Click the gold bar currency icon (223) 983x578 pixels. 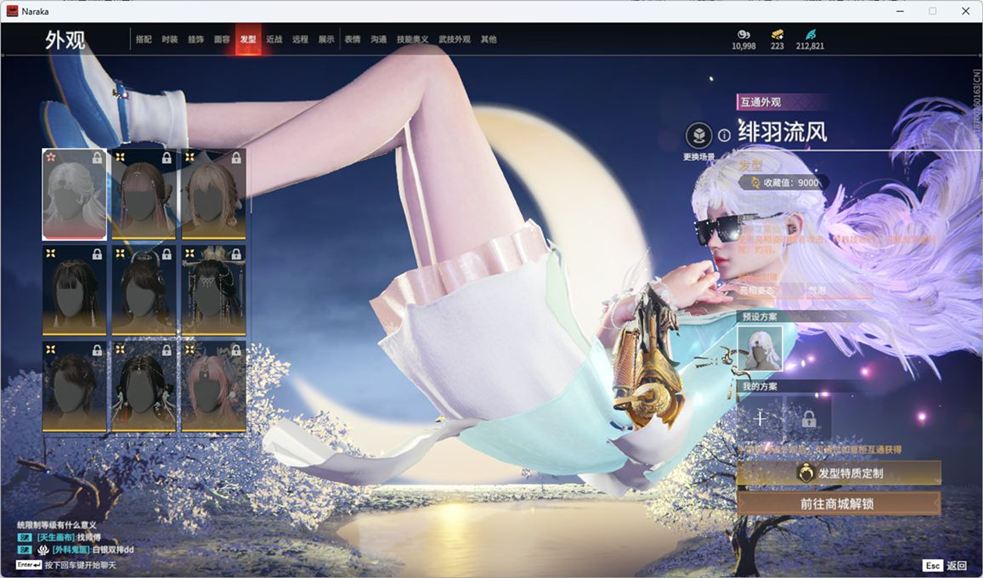pos(777,34)
